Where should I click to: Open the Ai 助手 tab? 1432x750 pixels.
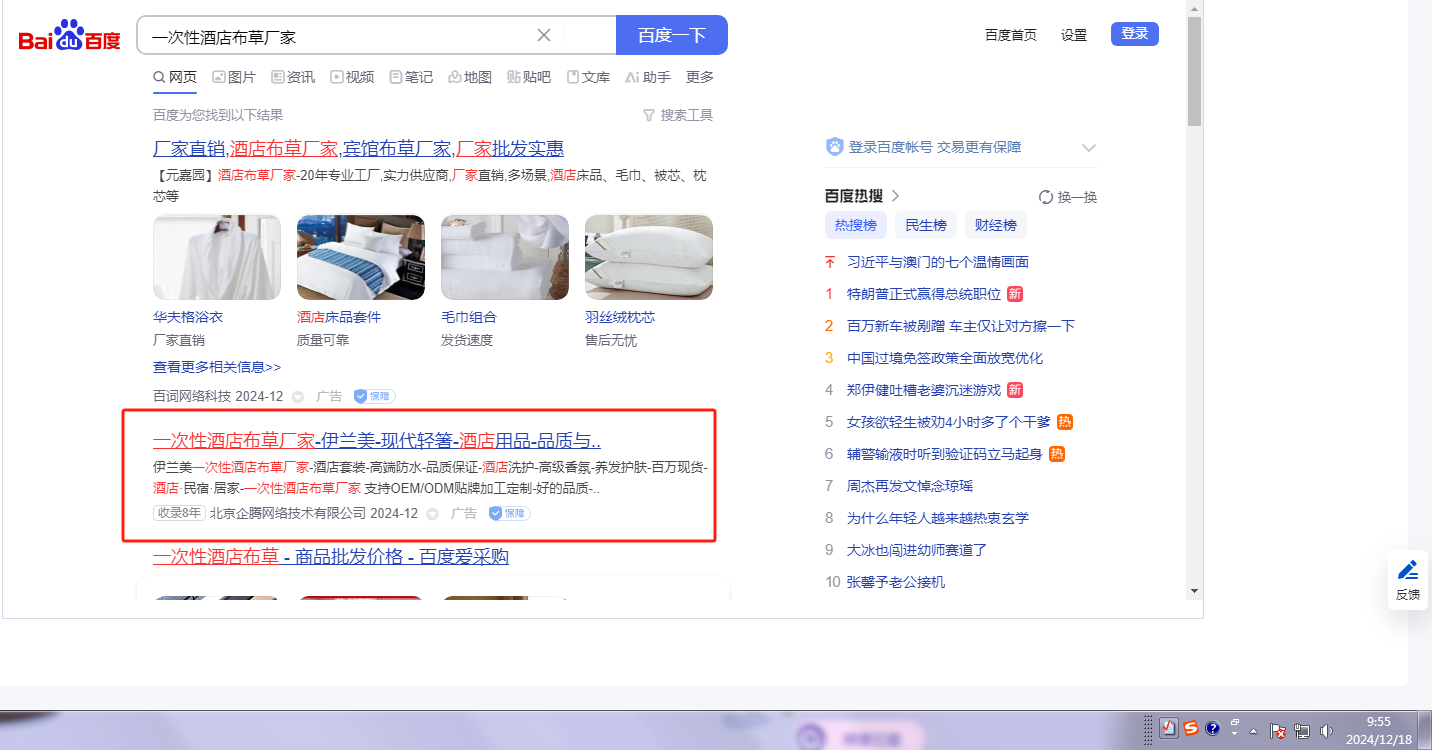[x=648, y=77]
